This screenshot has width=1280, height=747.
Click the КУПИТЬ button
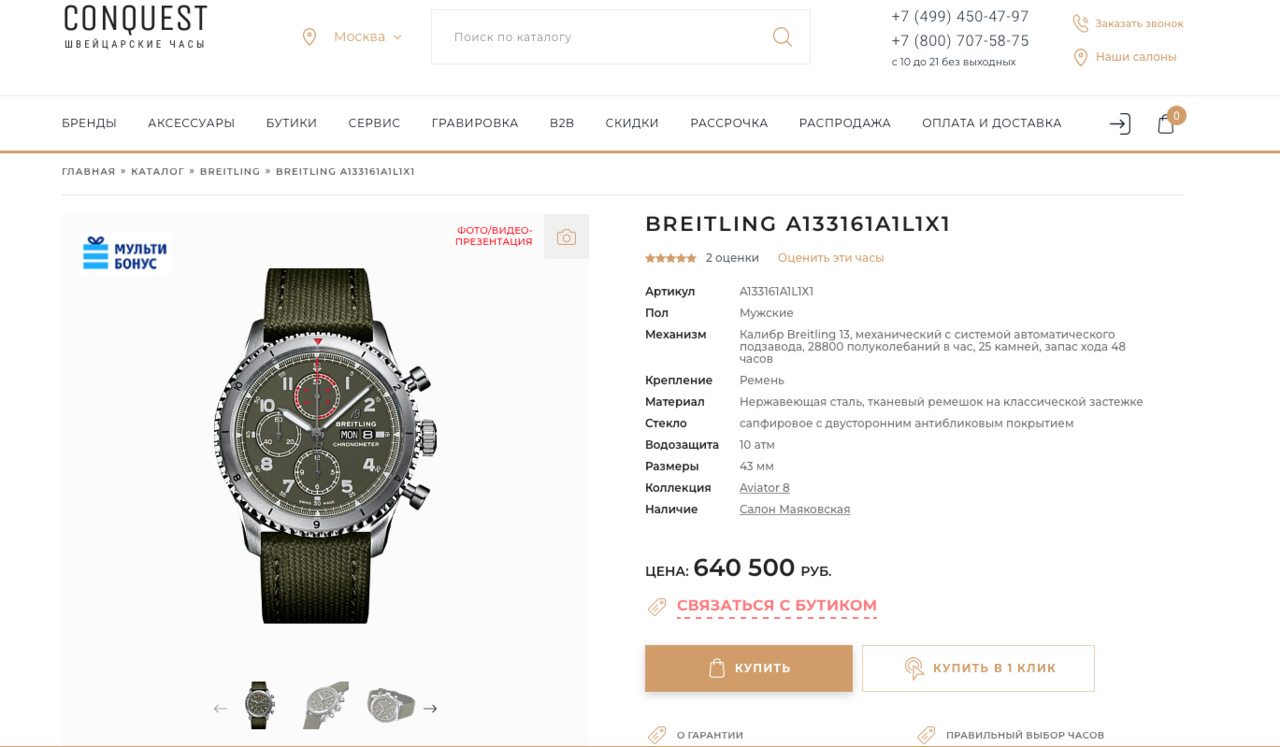749,668
